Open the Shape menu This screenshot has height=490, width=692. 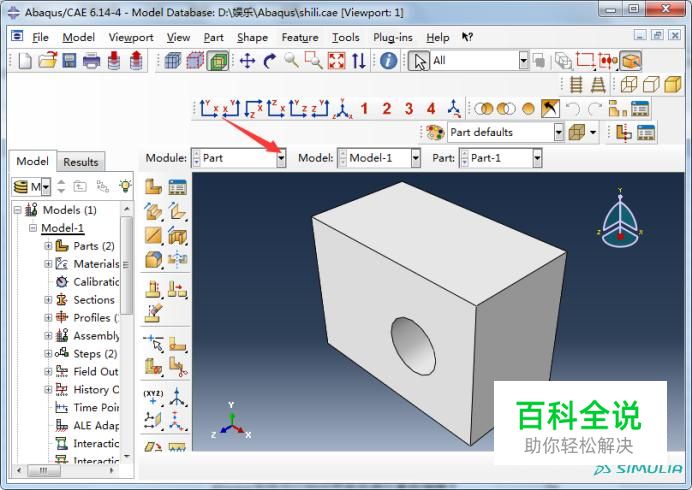point(252,38)
